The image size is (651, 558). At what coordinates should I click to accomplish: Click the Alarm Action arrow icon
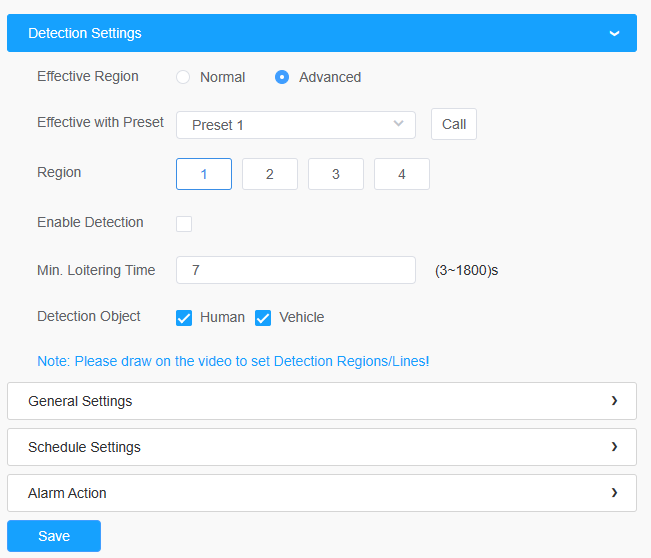pos(614,493)
